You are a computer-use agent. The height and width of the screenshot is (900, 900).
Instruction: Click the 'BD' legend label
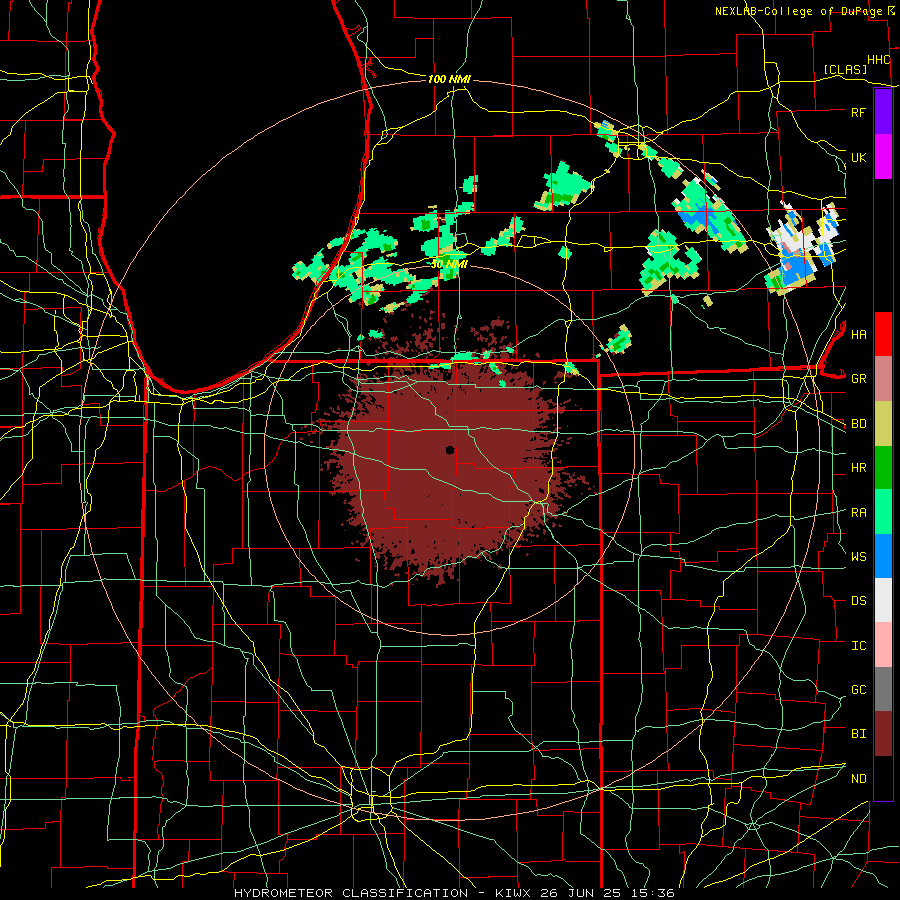coord(859,424)
